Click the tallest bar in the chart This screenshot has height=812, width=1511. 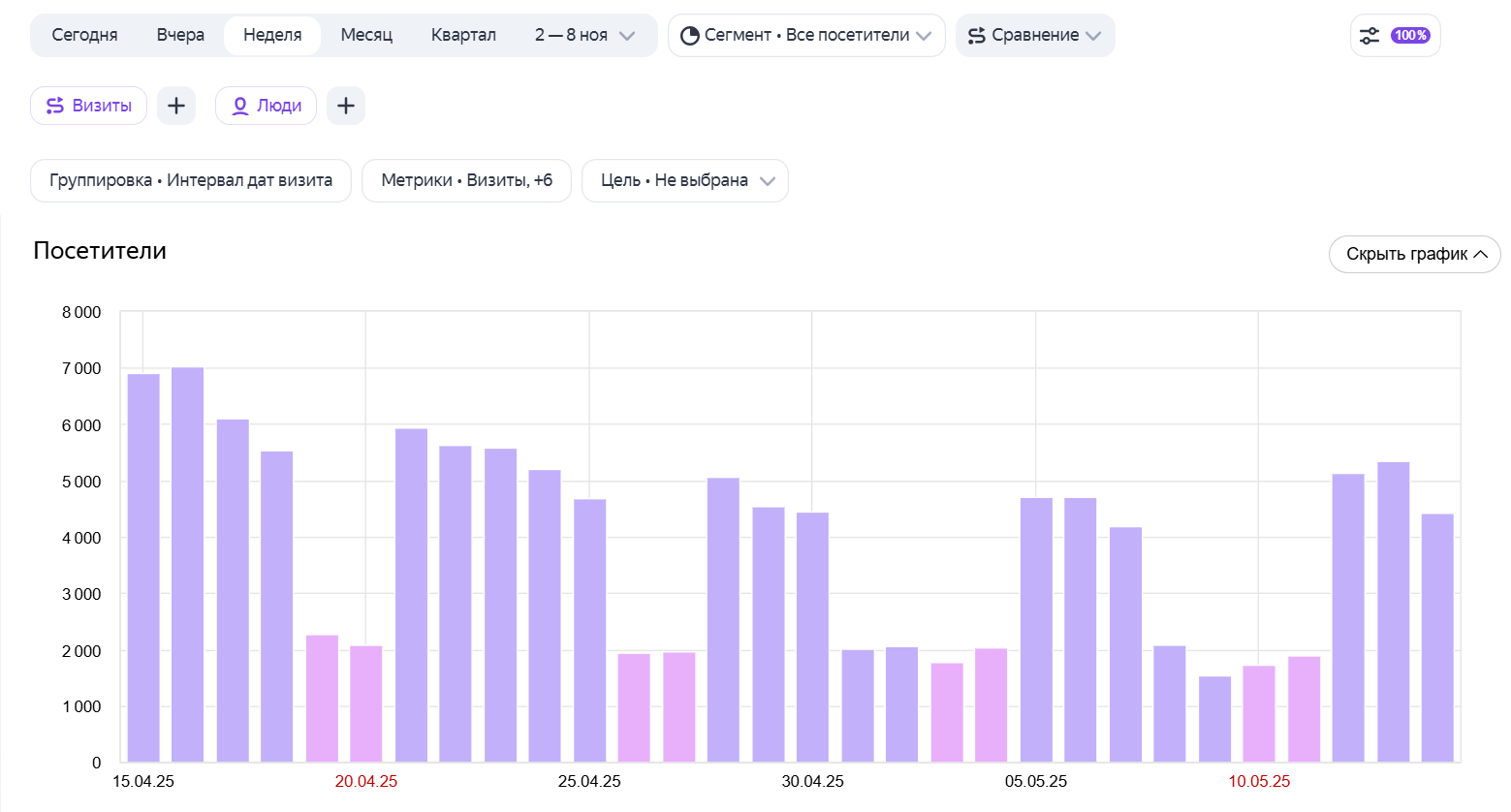(188, 565)
